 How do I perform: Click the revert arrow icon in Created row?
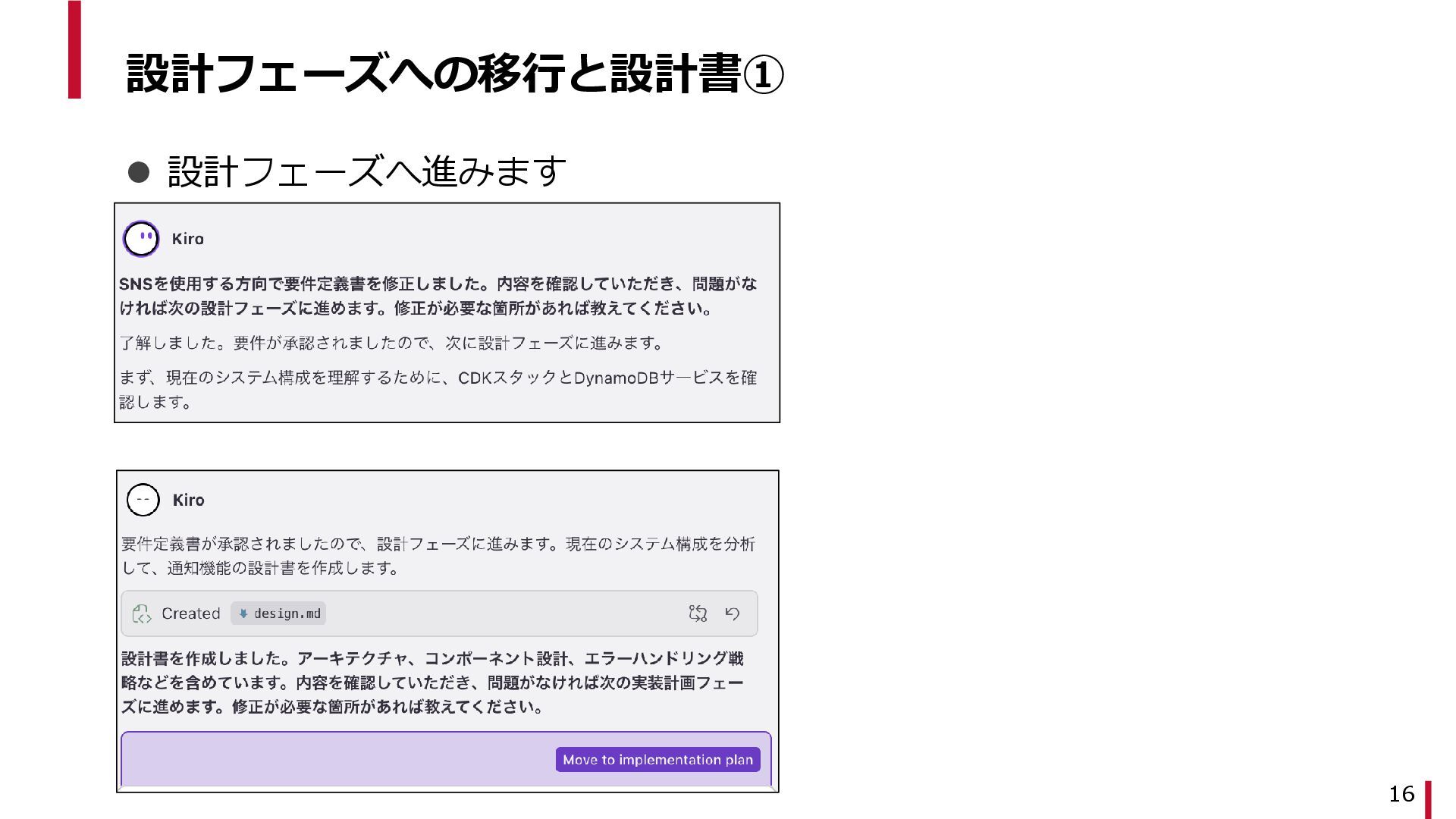tap(732, 613)
